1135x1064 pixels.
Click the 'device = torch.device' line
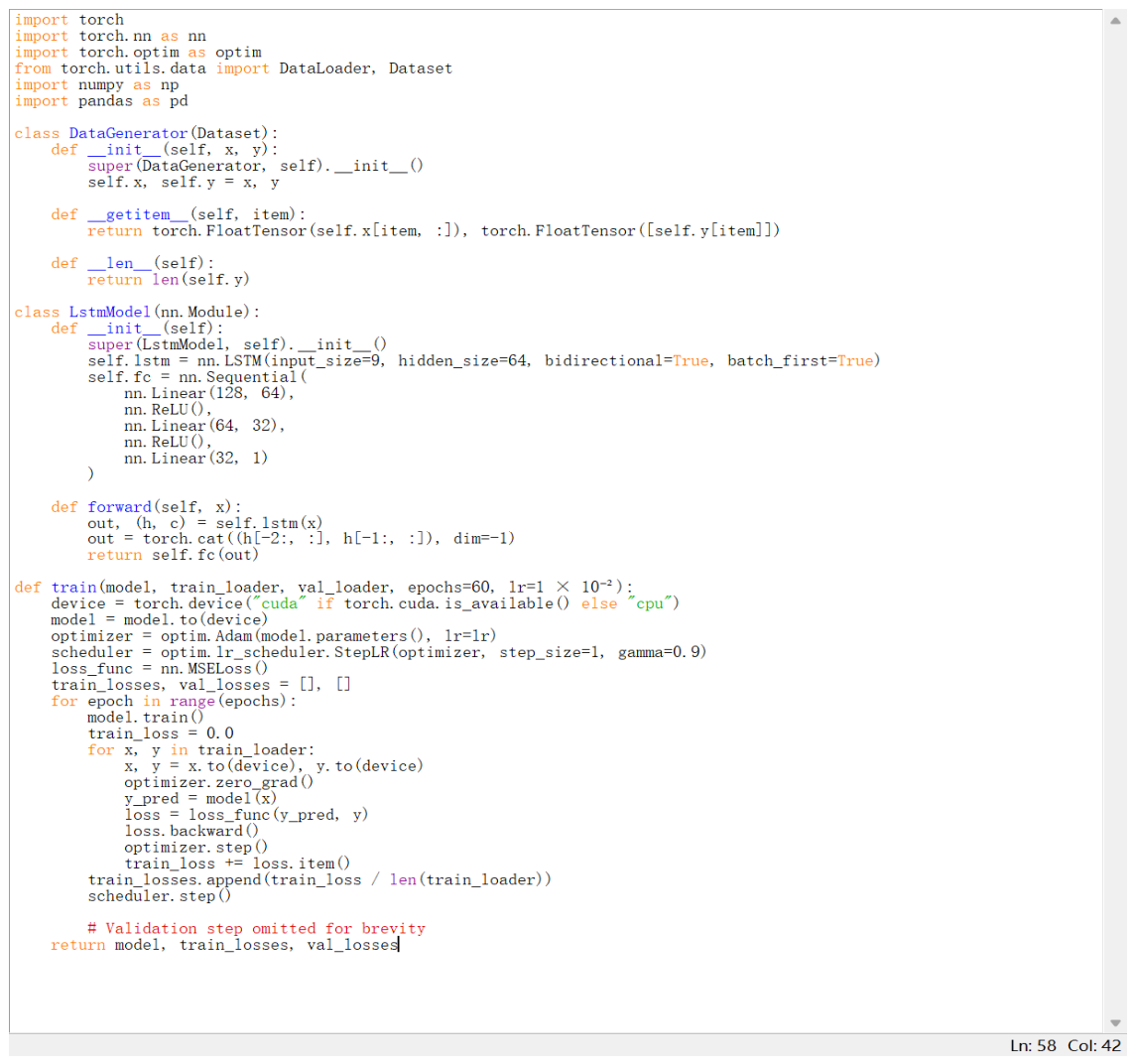tap(365, 604)
